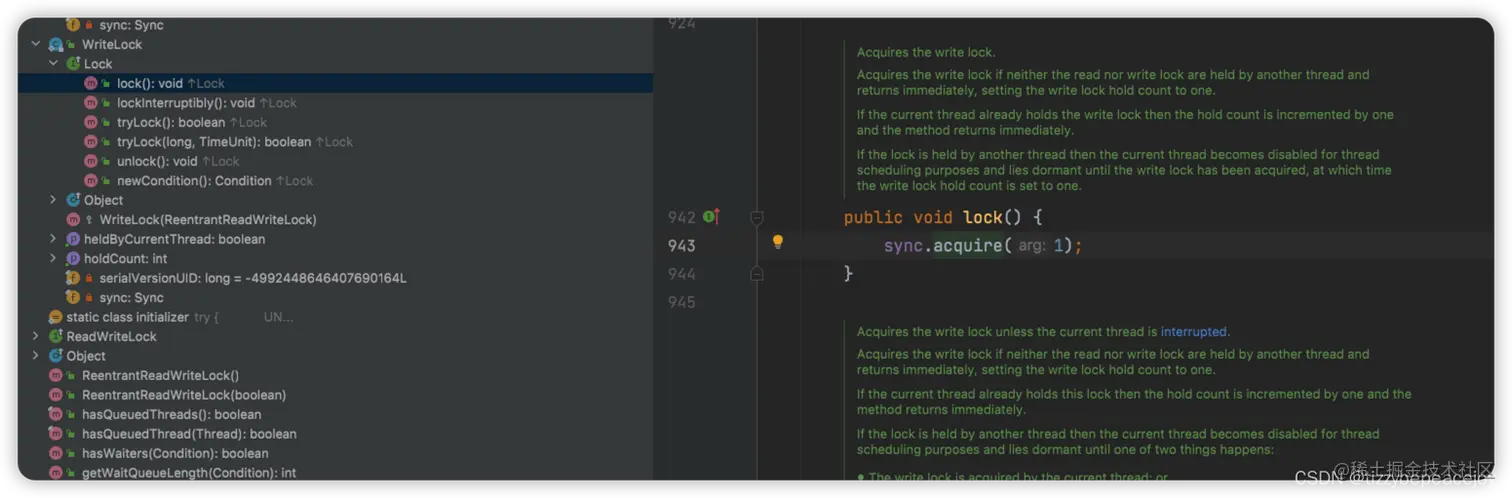Click line number 943 in the gutter
The width and height of the screenshot is (1512, 498).
(x=681, y=245)
